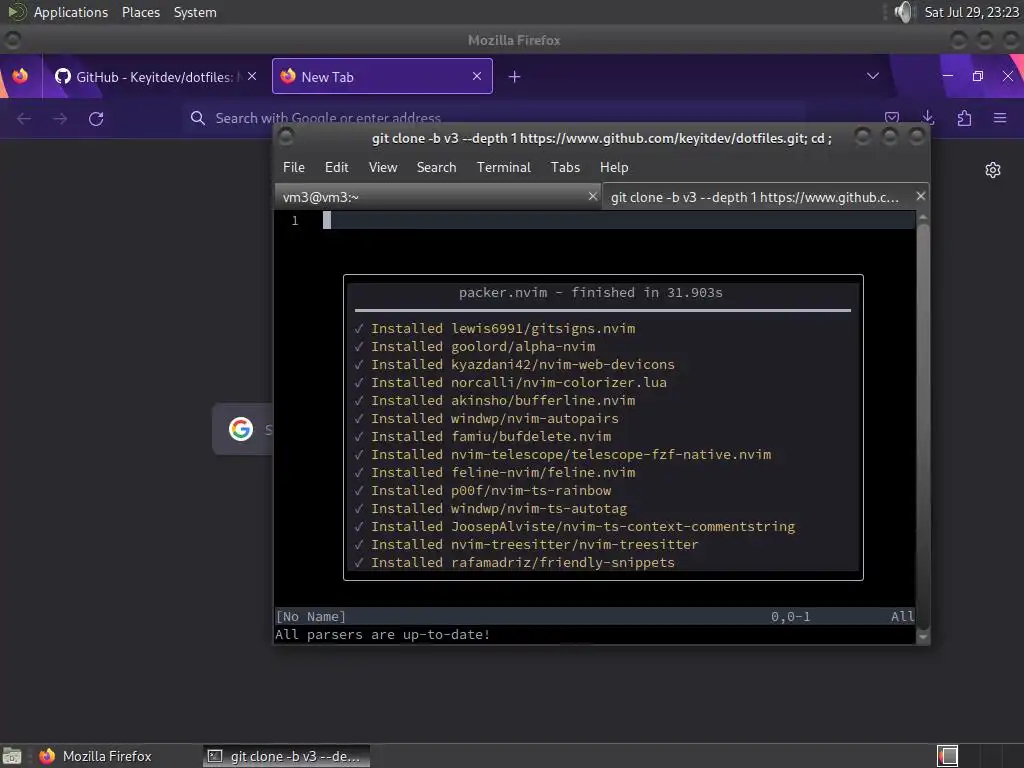Personalize new tab via gear icon
Screen dimensions: 1024x768
point(993,170)
